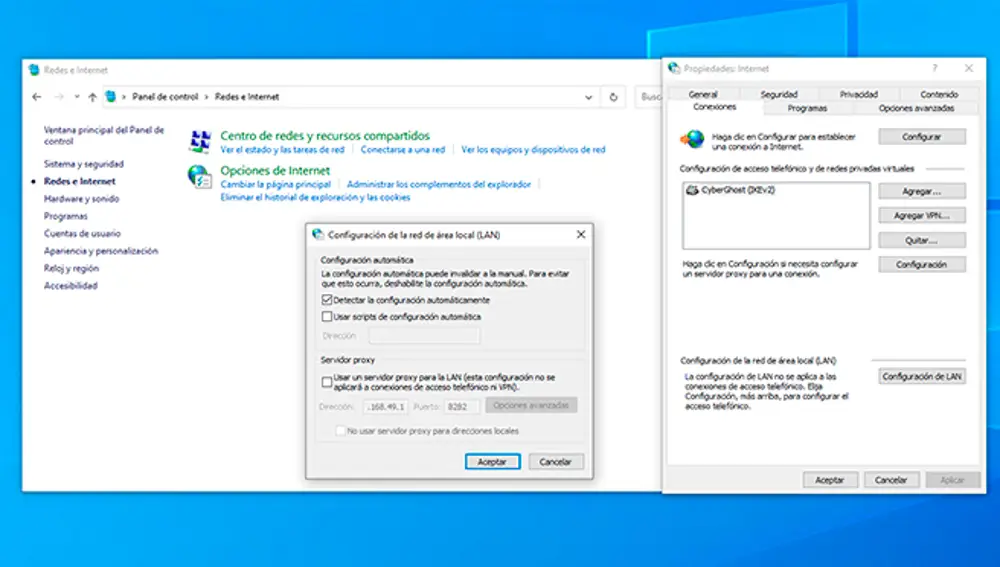Screen dimensions: 1000x567
Task: Click the help question mark in Internet Properties
Action: click(935, 68)
